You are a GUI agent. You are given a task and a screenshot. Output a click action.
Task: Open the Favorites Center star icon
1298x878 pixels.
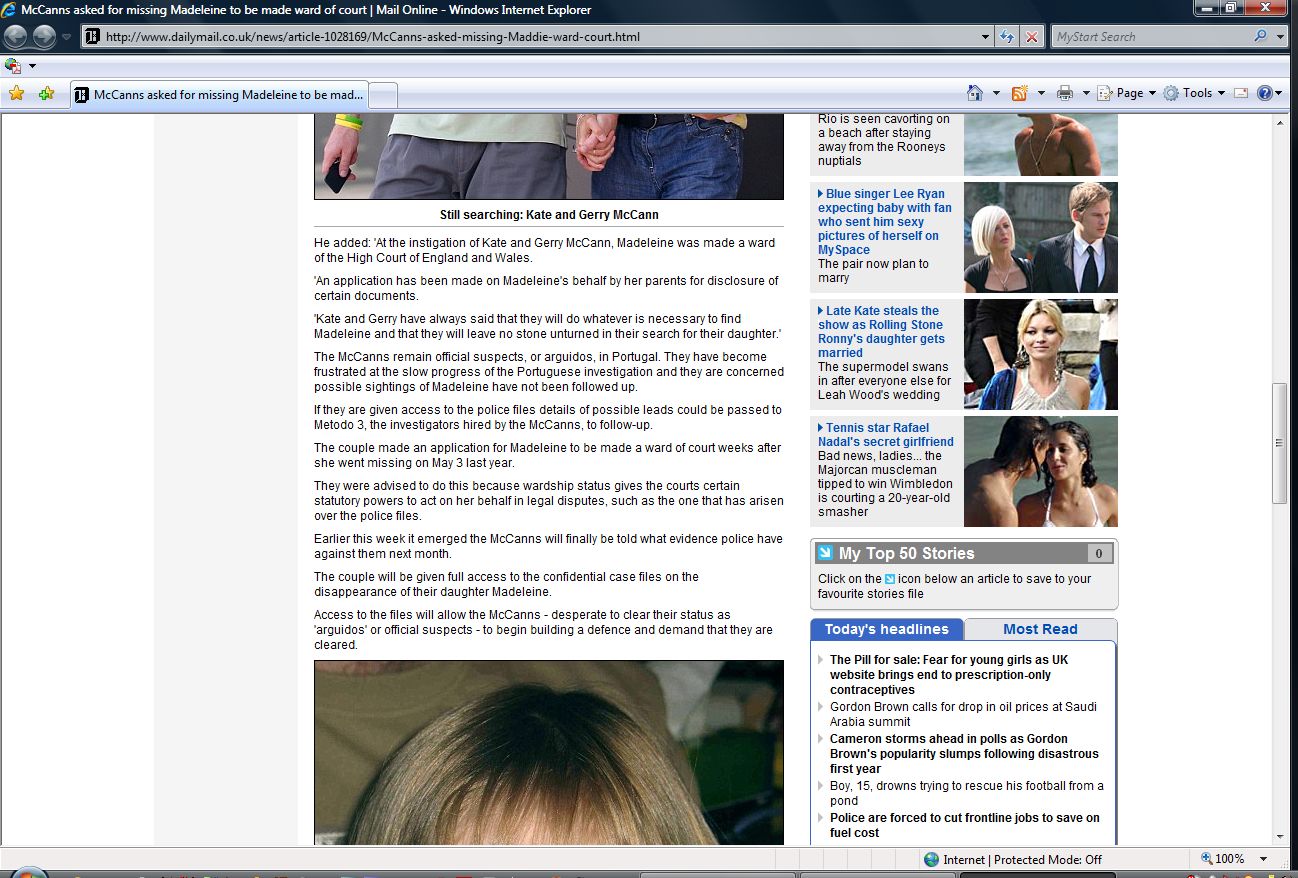coord(16,94)
